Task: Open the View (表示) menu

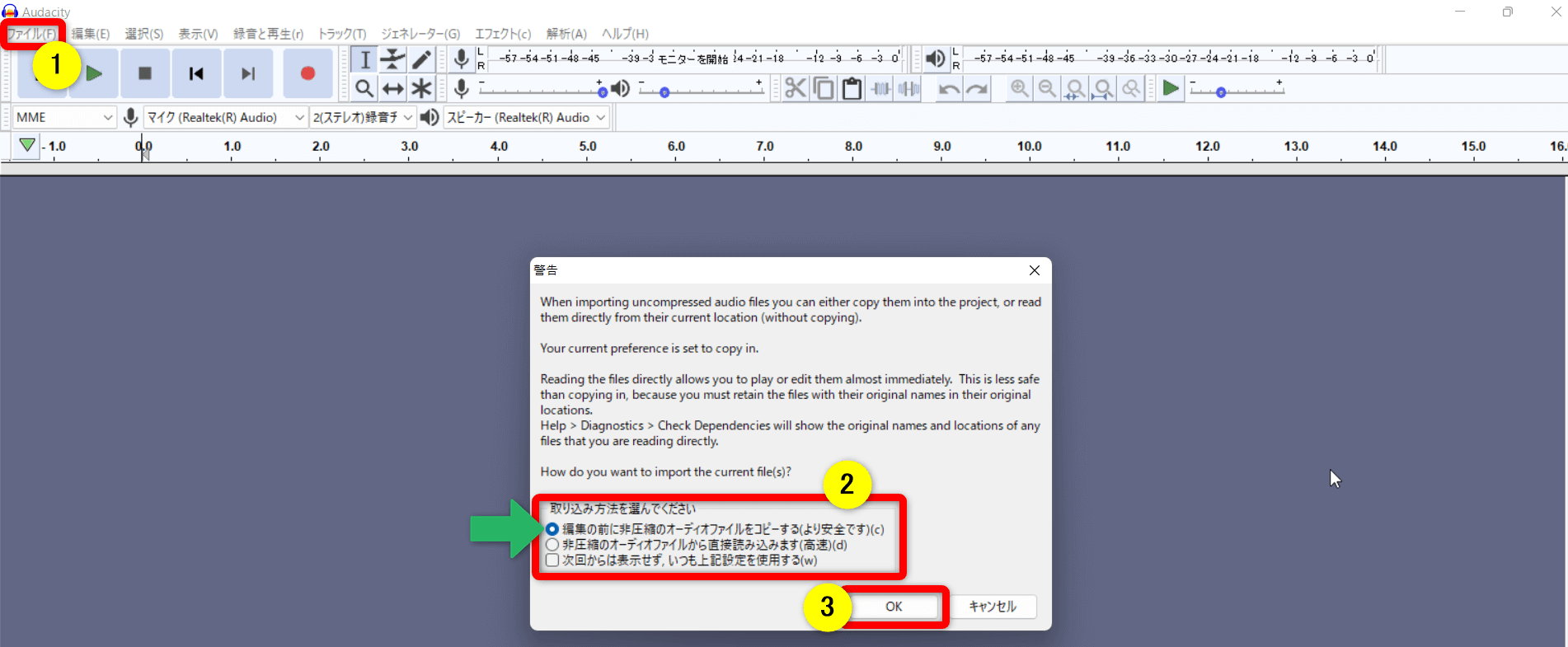Action: click(x=198, y=34)
